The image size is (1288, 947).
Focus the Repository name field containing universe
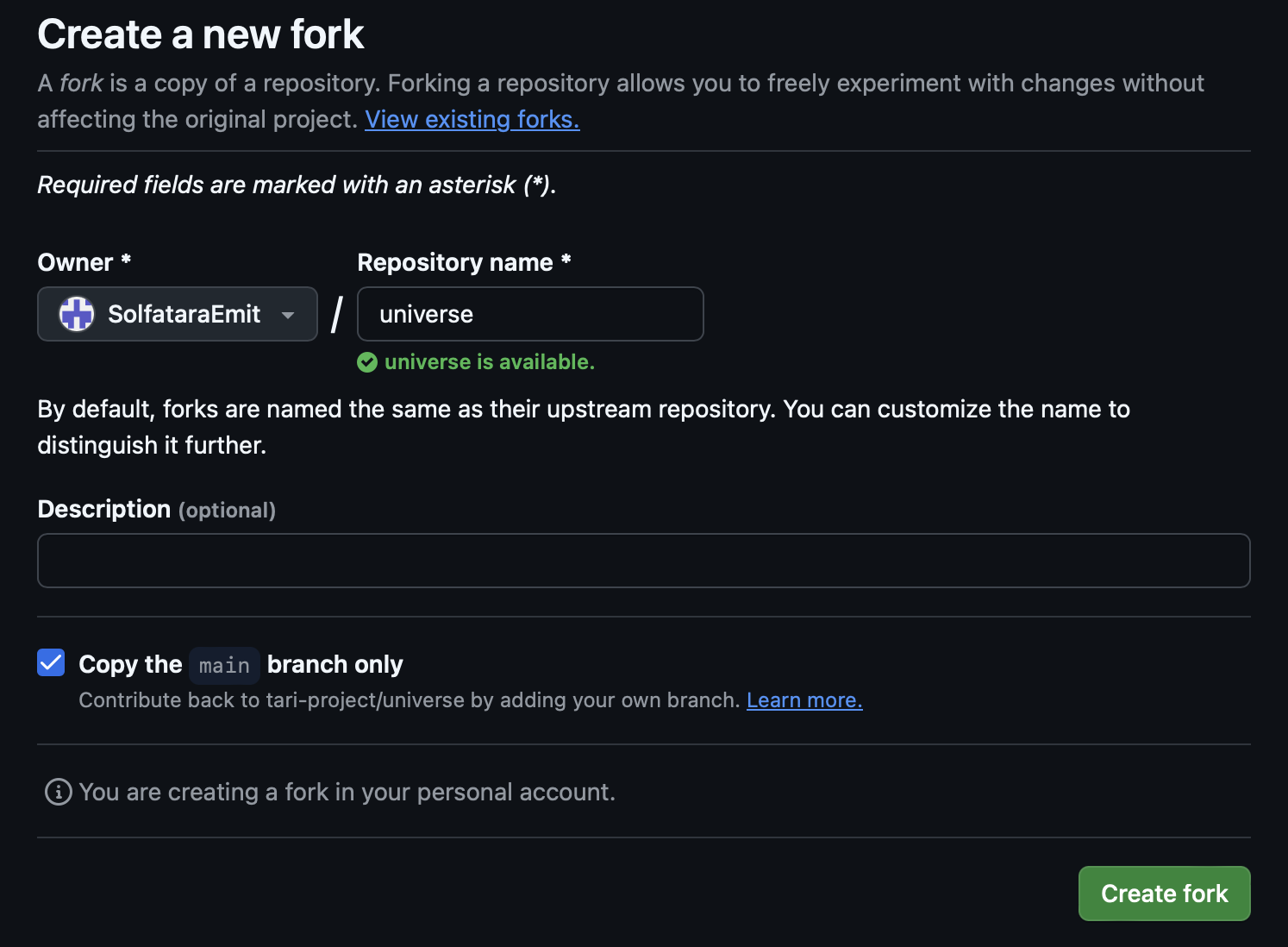coord(530,314)
